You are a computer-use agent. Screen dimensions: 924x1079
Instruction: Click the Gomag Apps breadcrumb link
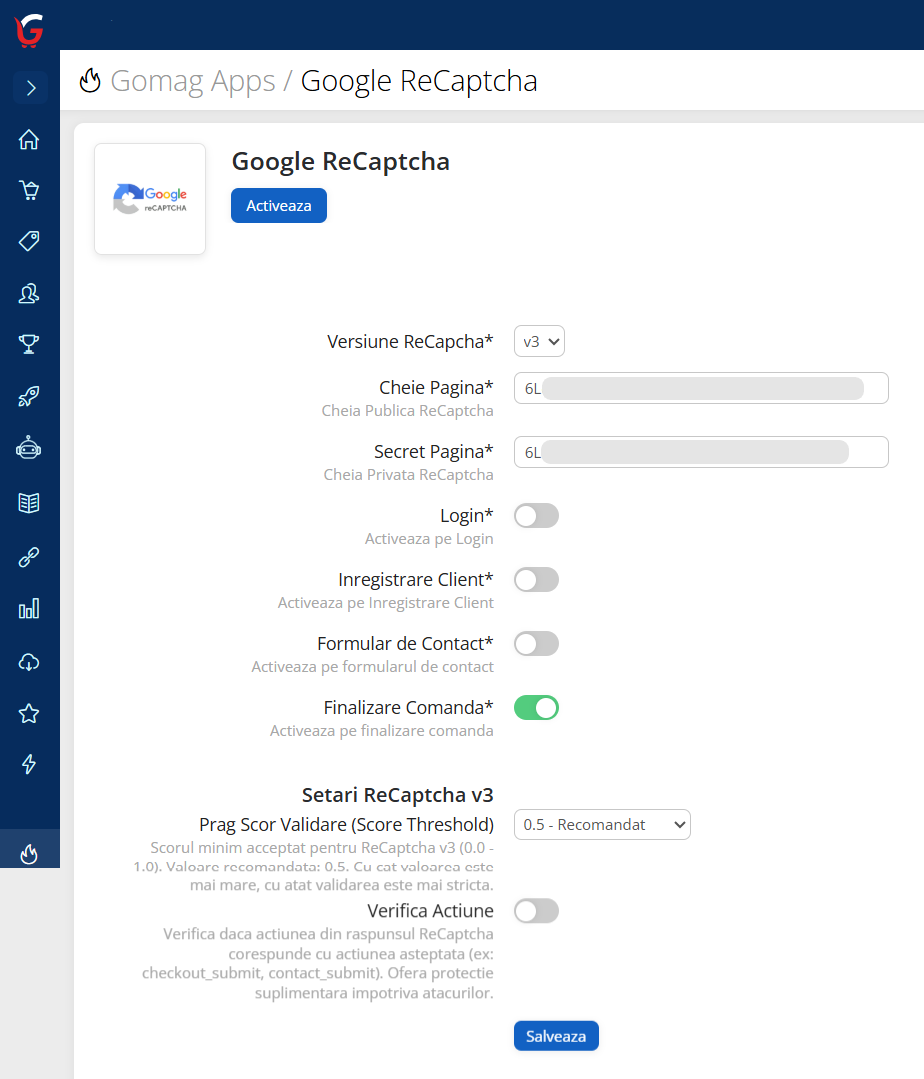coord(193,81)
